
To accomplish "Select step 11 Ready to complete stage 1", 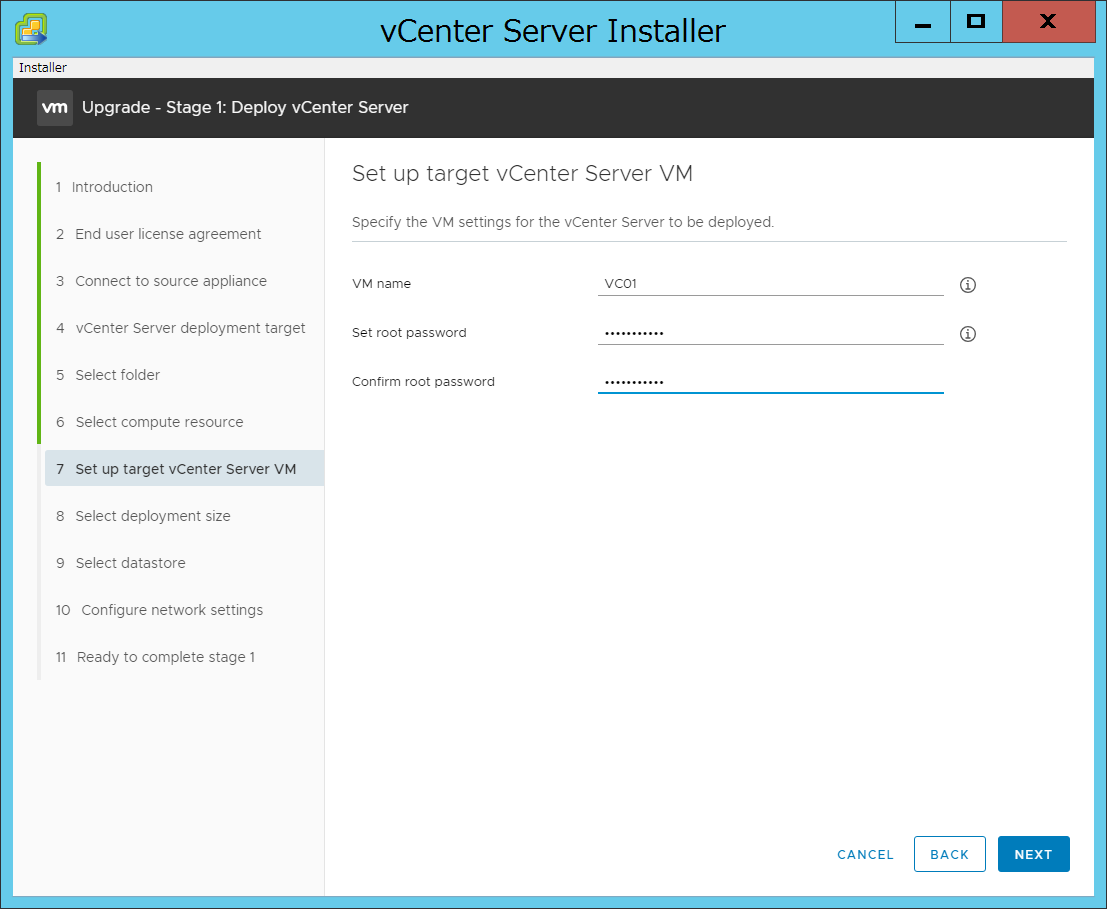I will click(x=155, y=657).
